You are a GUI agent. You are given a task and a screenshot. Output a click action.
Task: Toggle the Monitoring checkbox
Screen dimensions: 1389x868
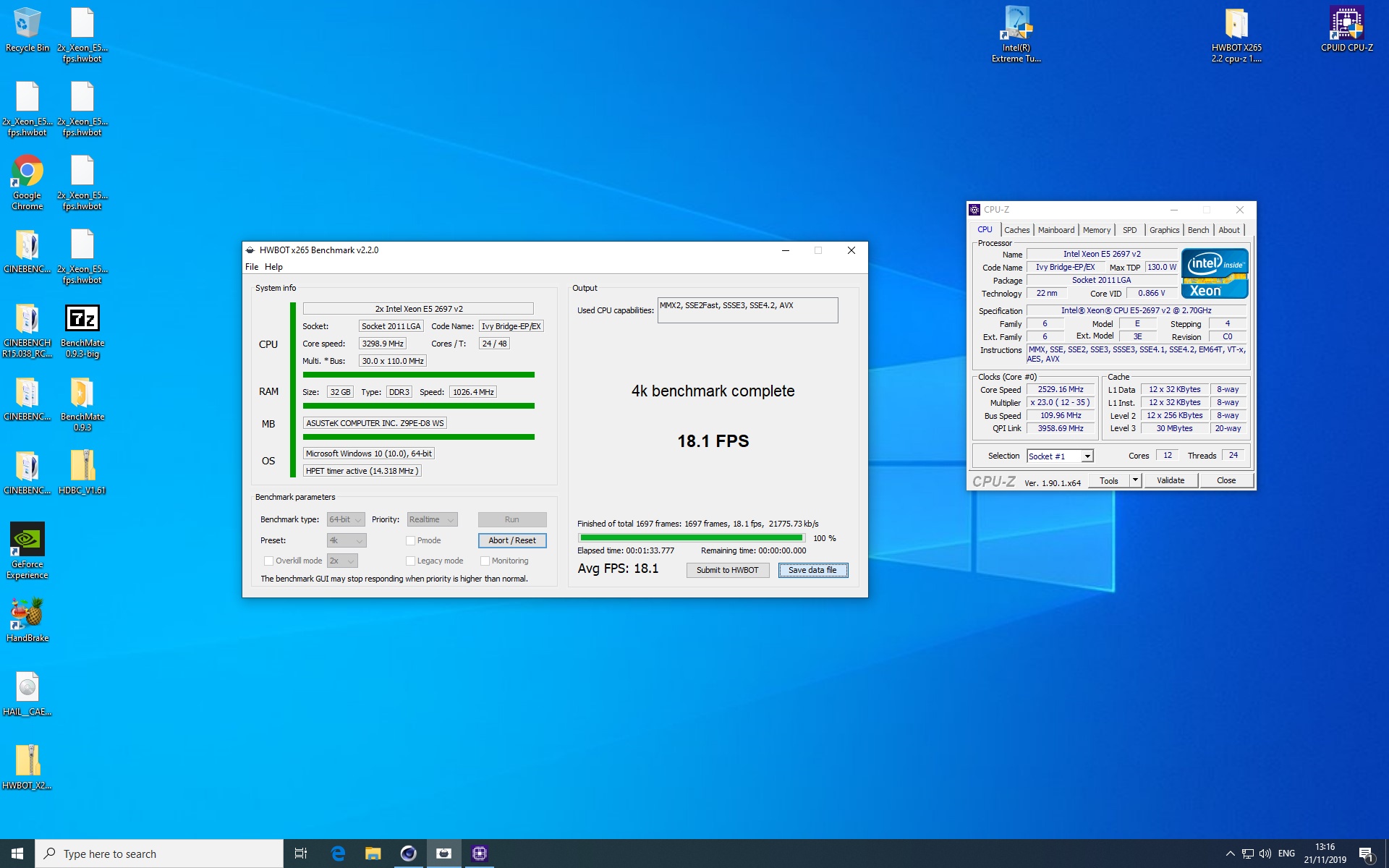485,561
